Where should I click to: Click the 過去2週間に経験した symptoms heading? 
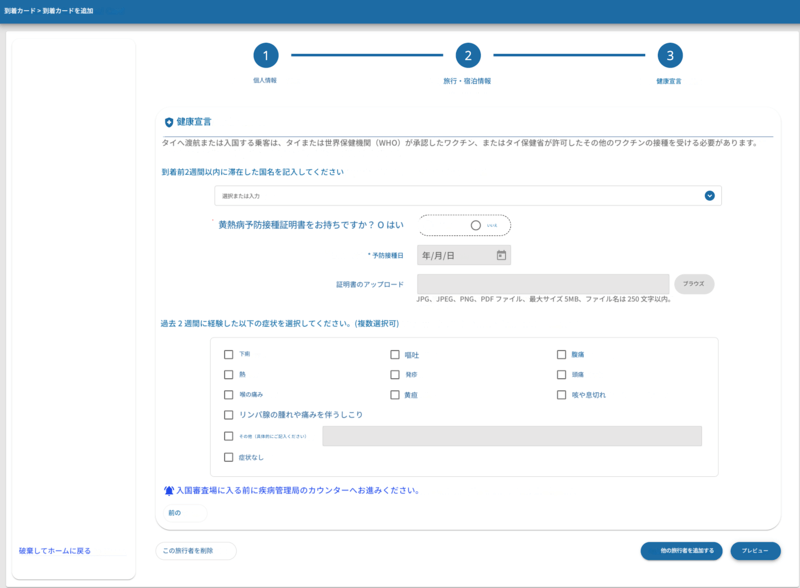280,324
